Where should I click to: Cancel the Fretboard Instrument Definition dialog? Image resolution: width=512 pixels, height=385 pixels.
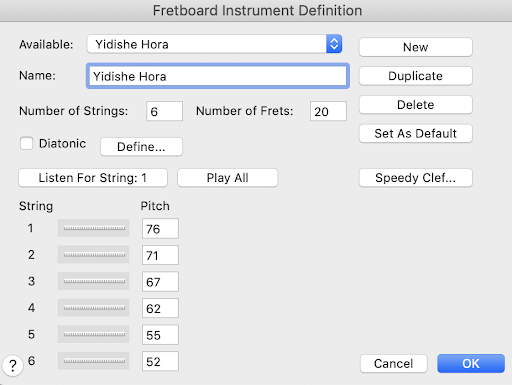394,363
